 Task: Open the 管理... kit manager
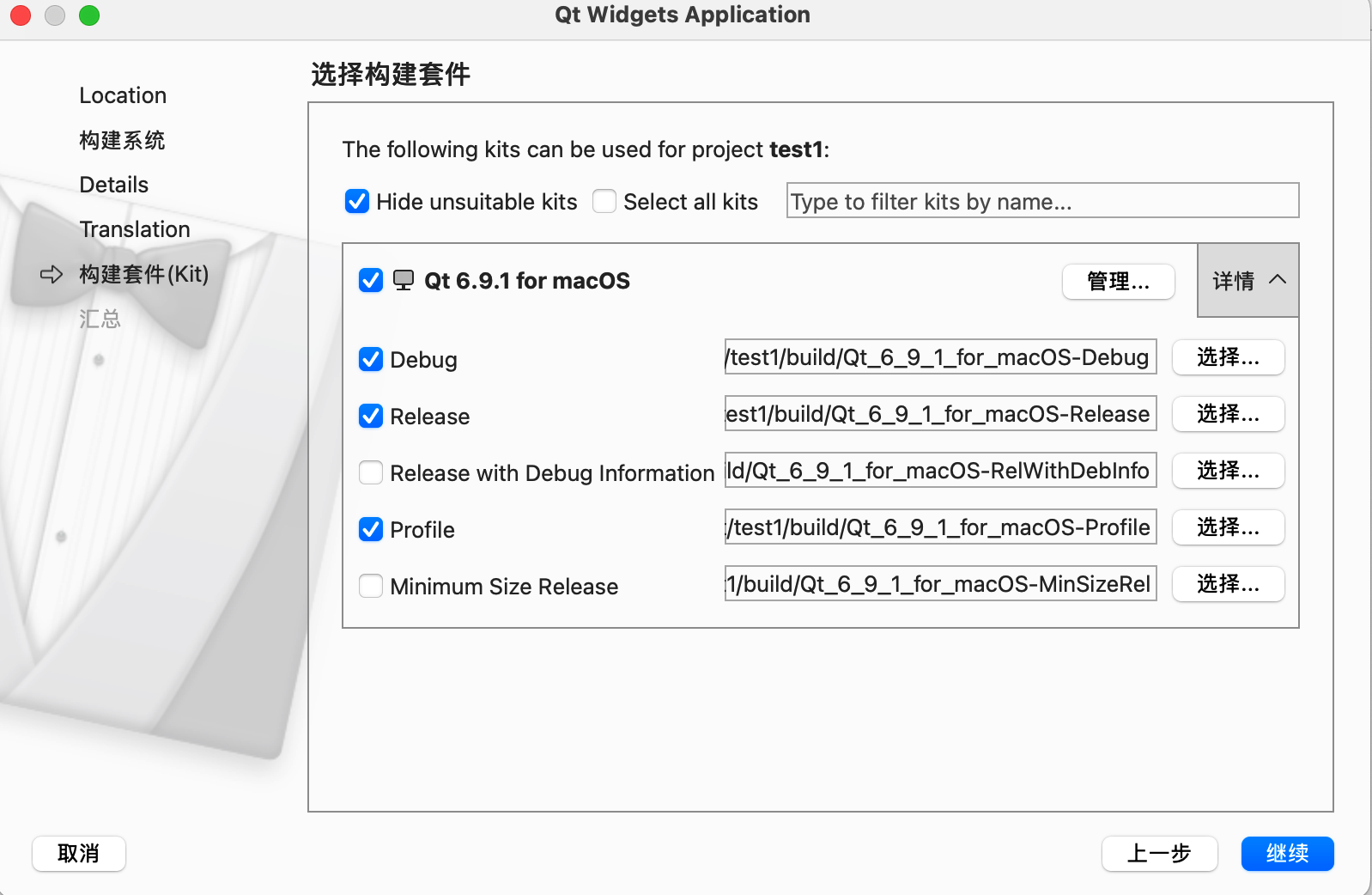[1118, 281]
